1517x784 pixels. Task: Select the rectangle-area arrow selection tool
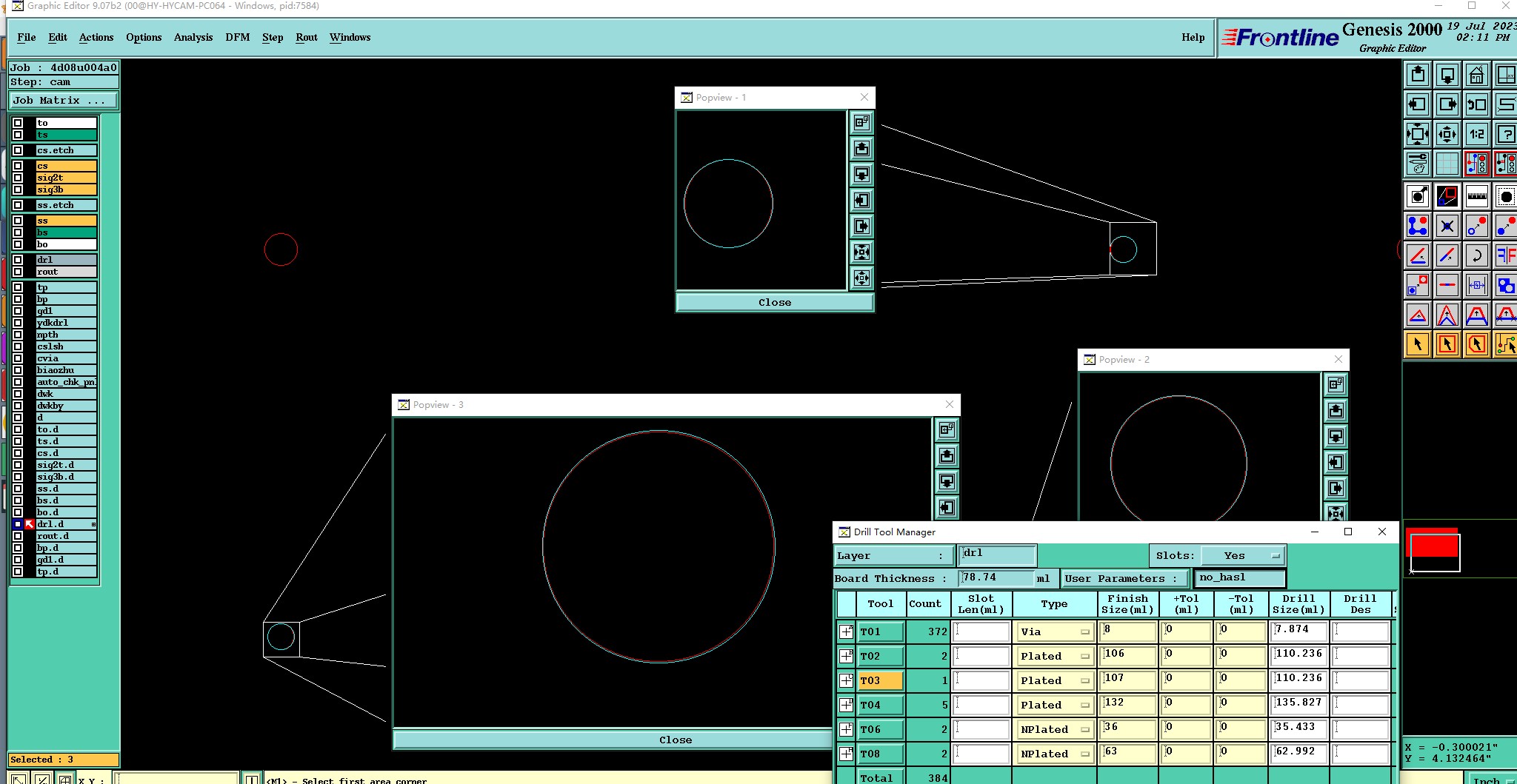(x=1447, y=344)
